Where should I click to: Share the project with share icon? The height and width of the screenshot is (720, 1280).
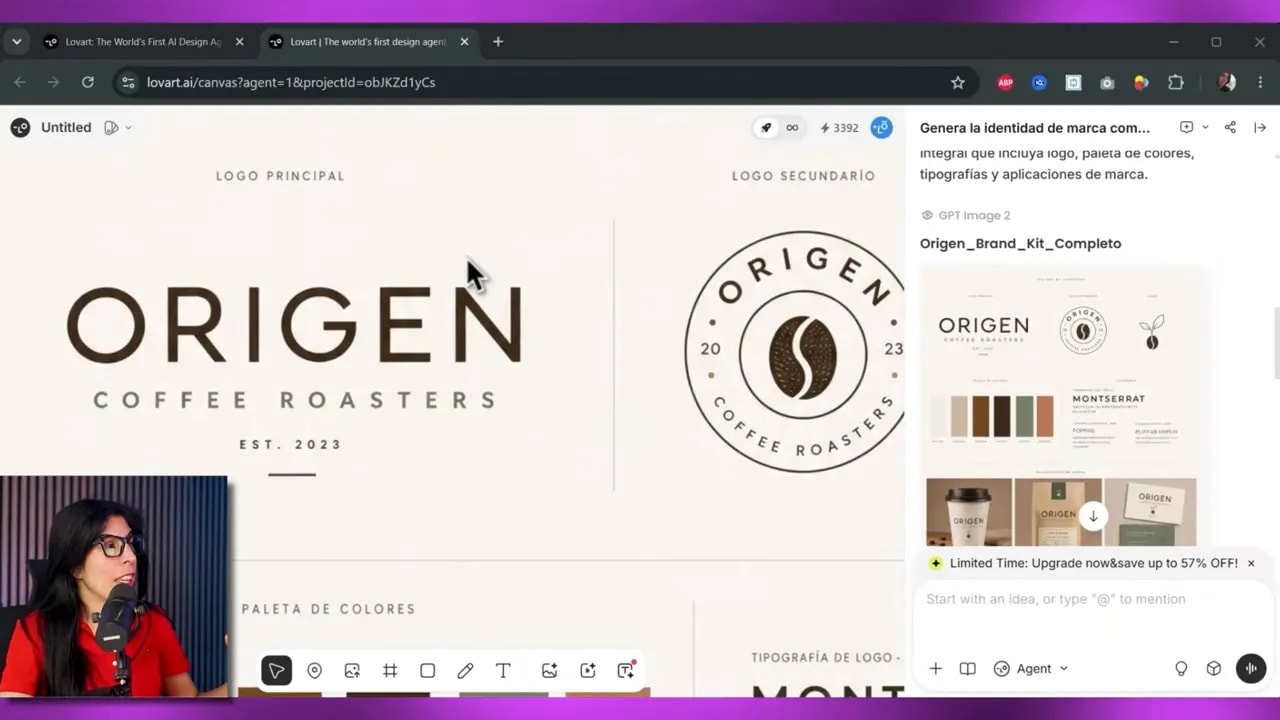(1230, 128)
